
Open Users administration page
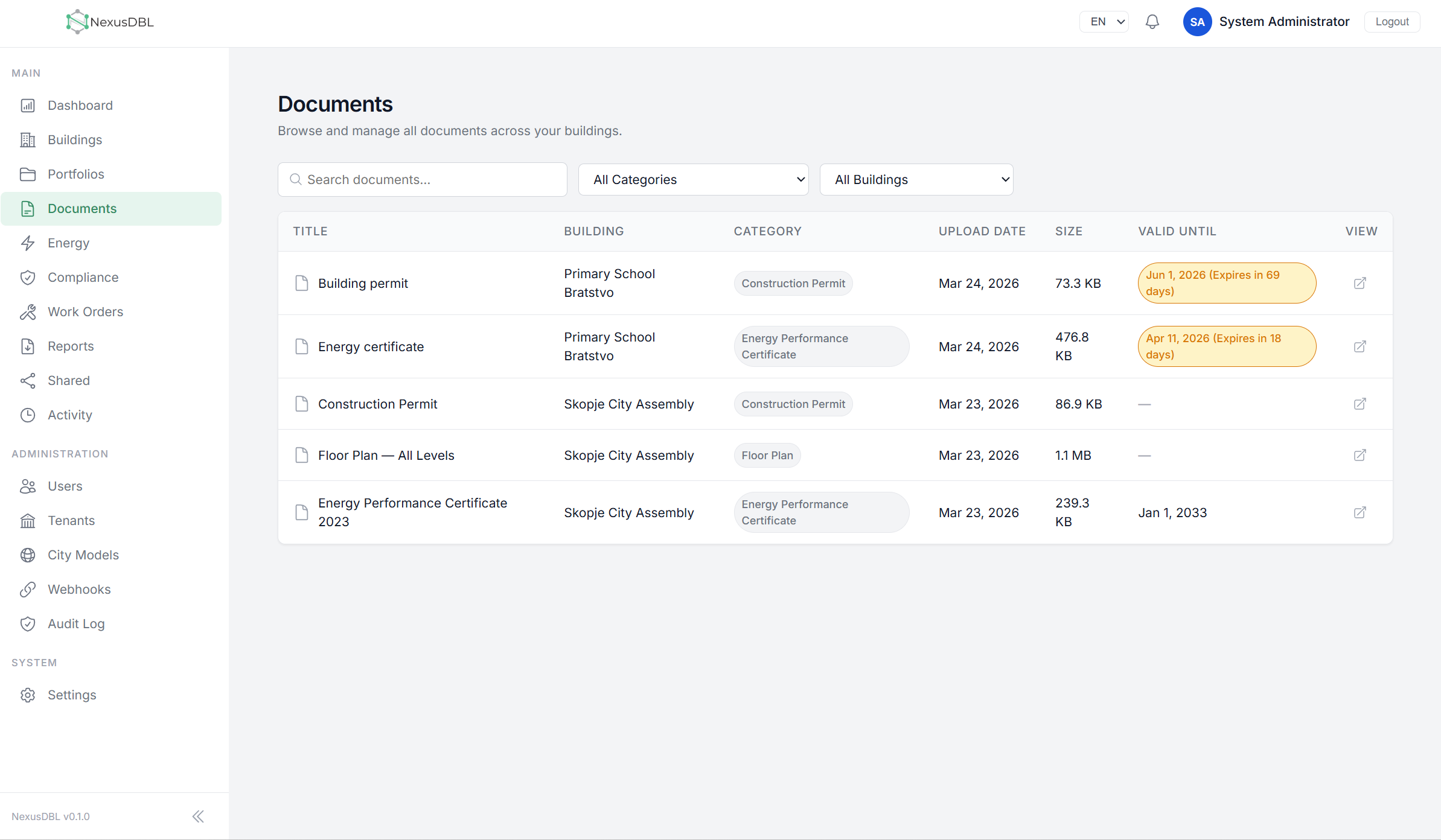tap(111, 486)
